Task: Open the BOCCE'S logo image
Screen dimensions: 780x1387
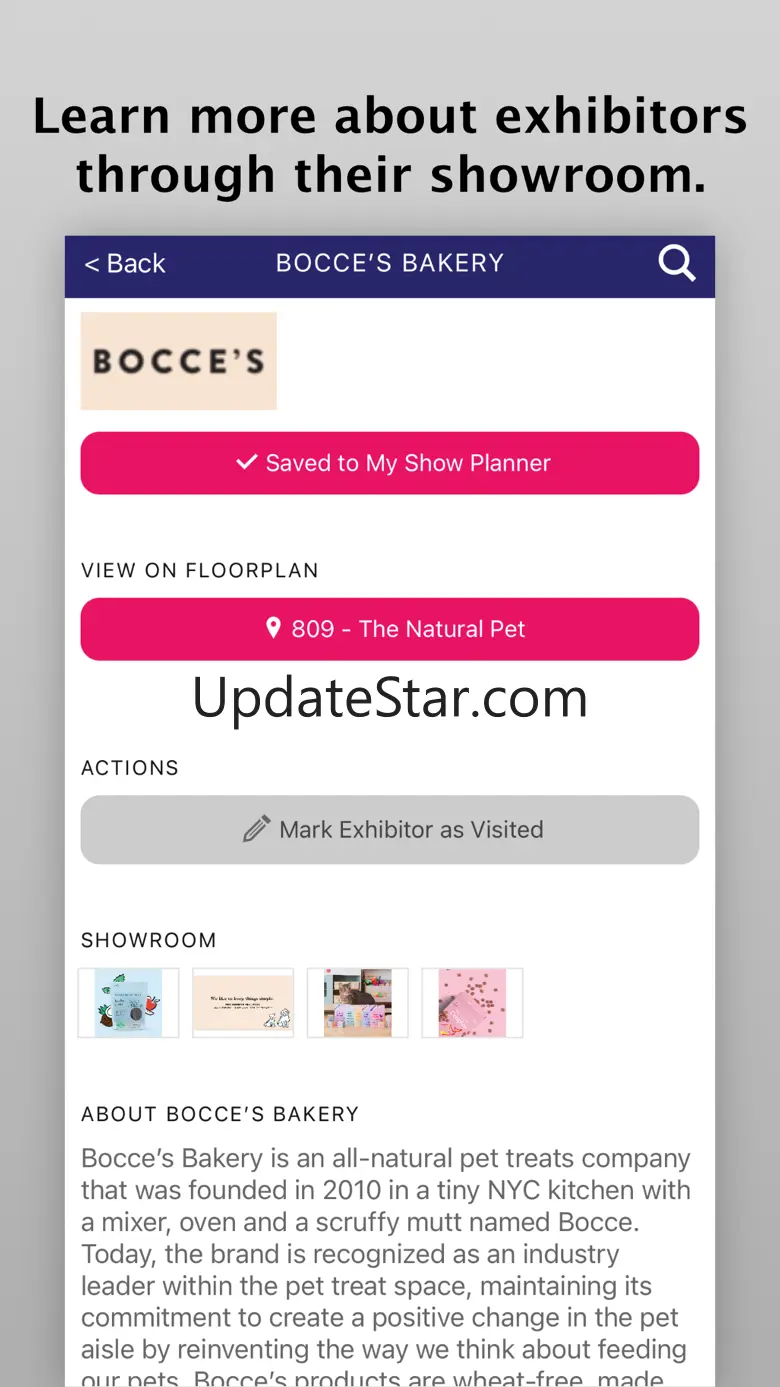Action: 179,361
